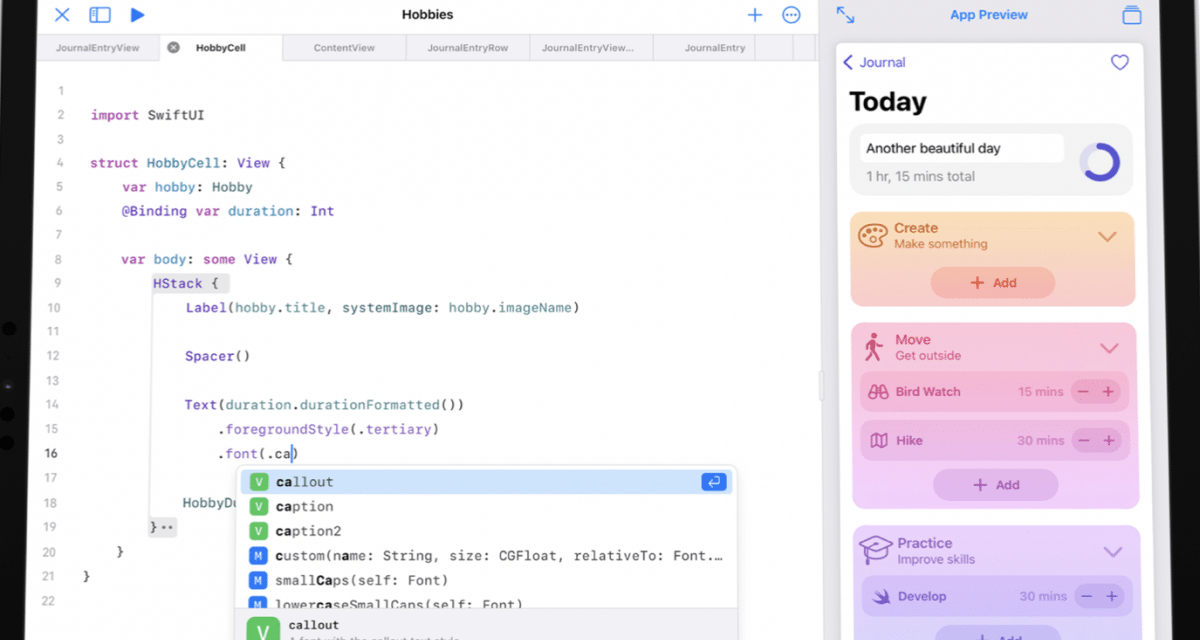Select caption2 from the autocomplete list

(305, 530)
